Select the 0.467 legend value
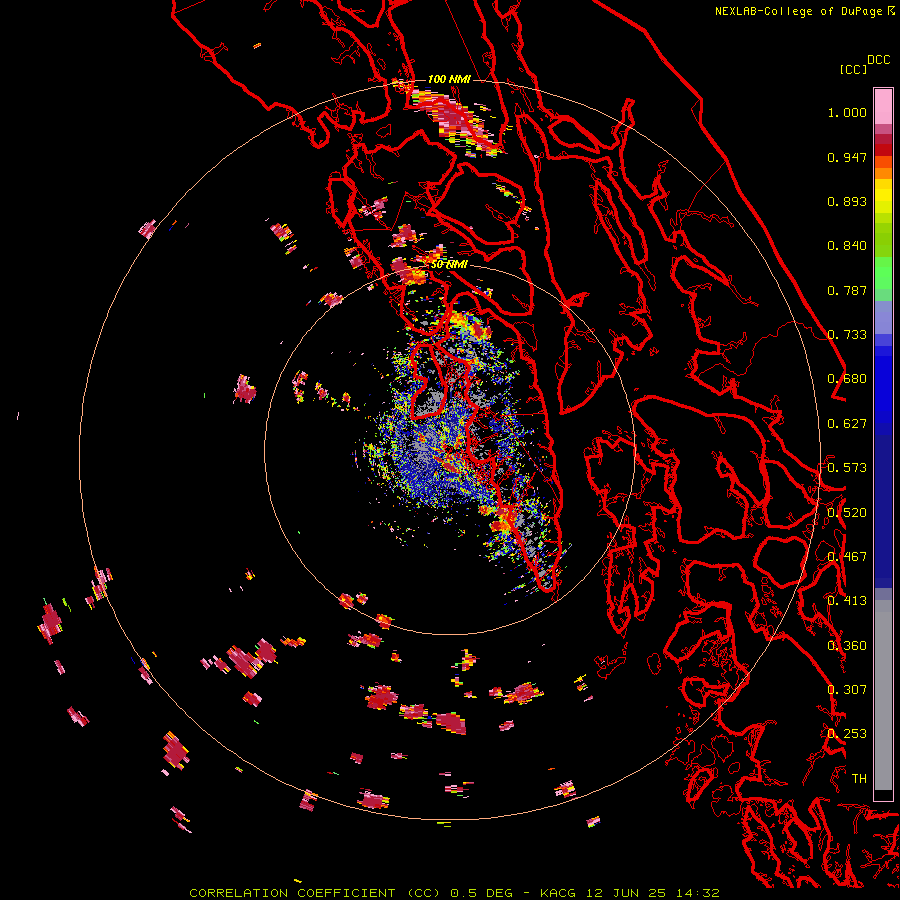900x900 pixels. (847, 557)
